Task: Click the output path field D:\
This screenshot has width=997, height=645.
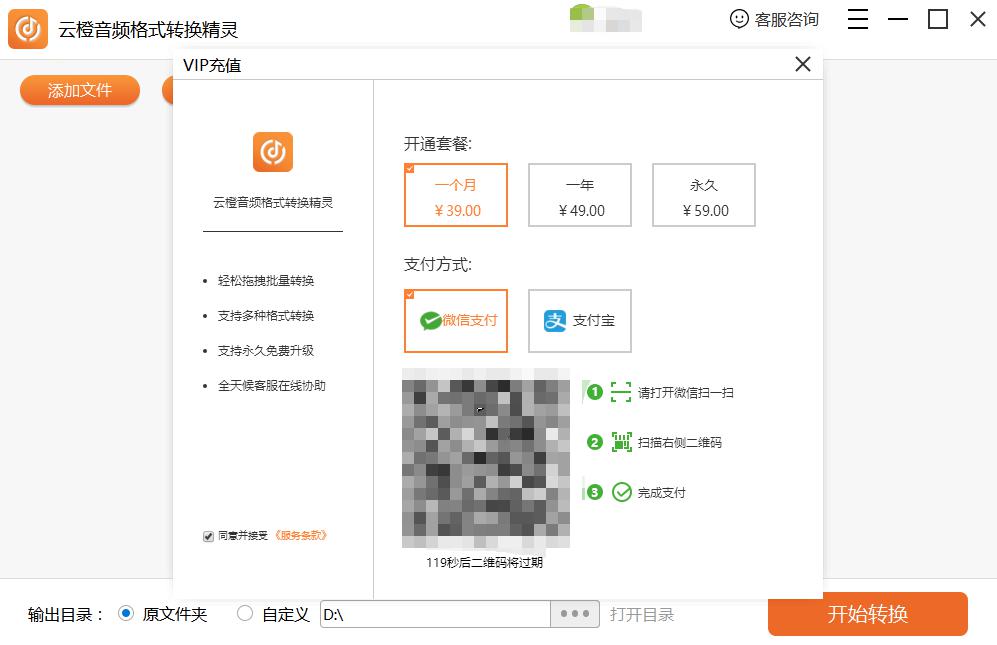Action: pos(436,614)
